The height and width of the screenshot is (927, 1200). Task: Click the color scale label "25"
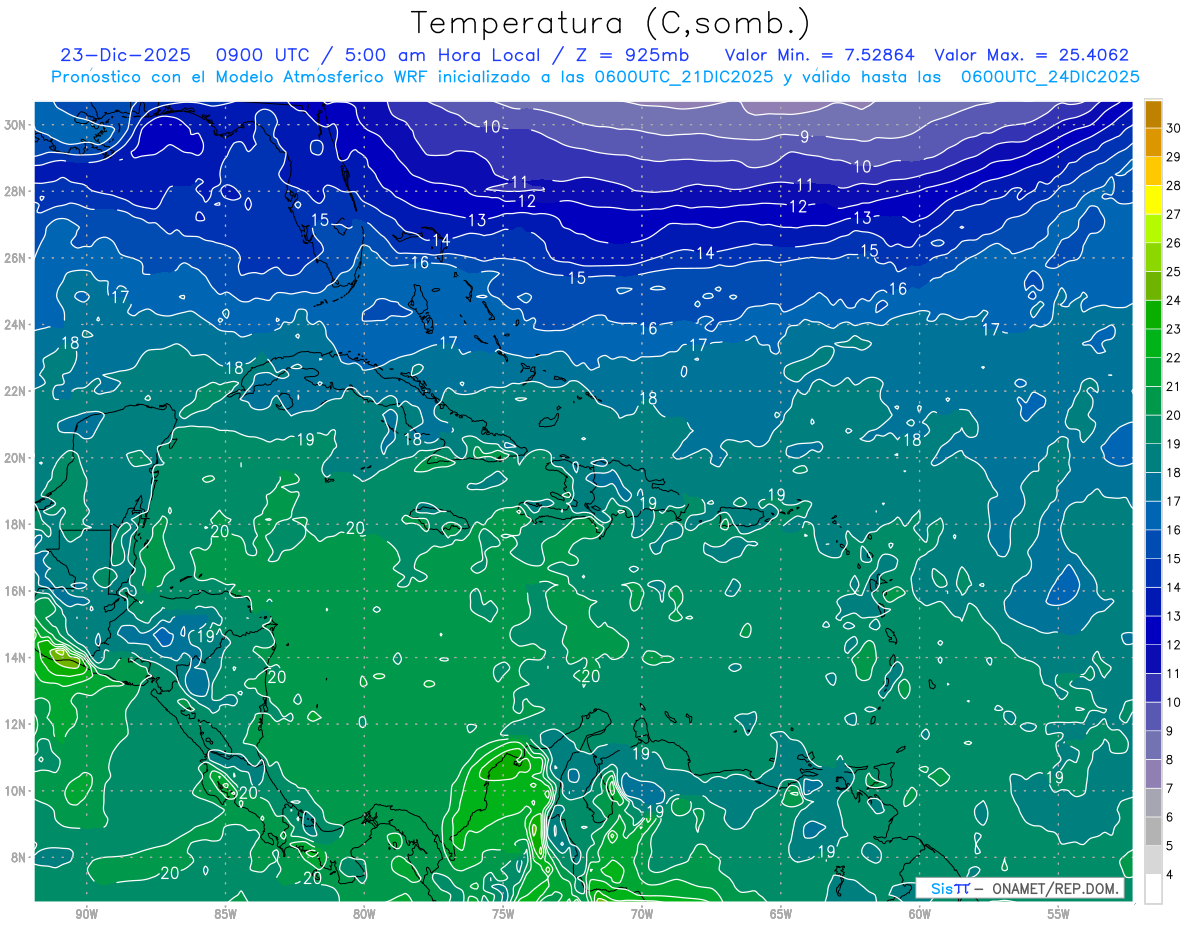(1173, 271)
